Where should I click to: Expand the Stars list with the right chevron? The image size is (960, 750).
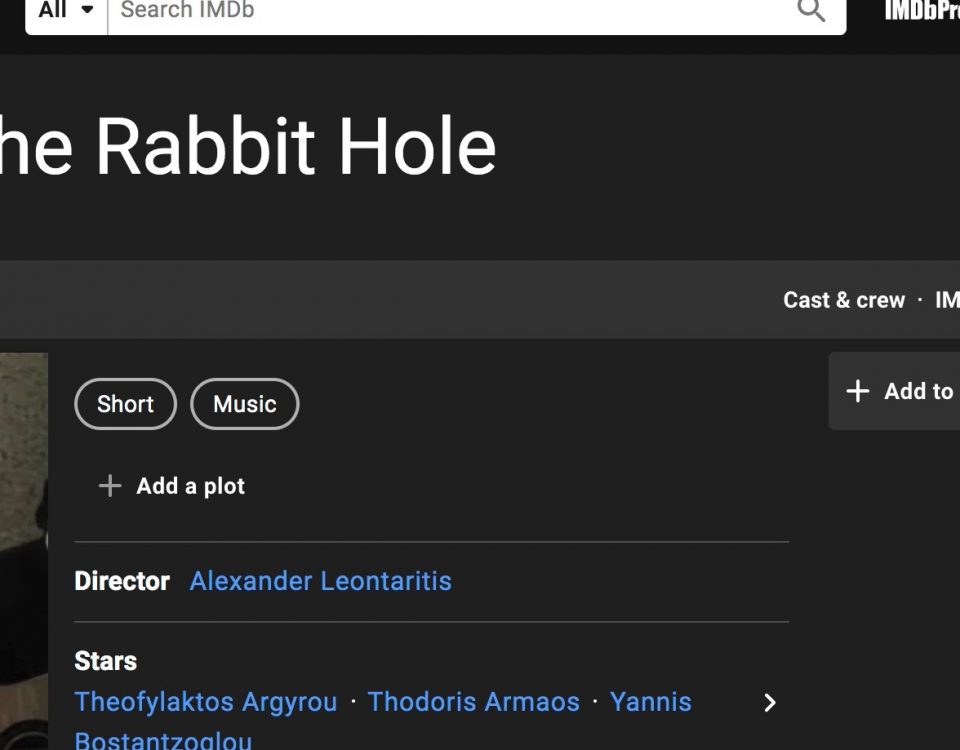coord(769,703)
